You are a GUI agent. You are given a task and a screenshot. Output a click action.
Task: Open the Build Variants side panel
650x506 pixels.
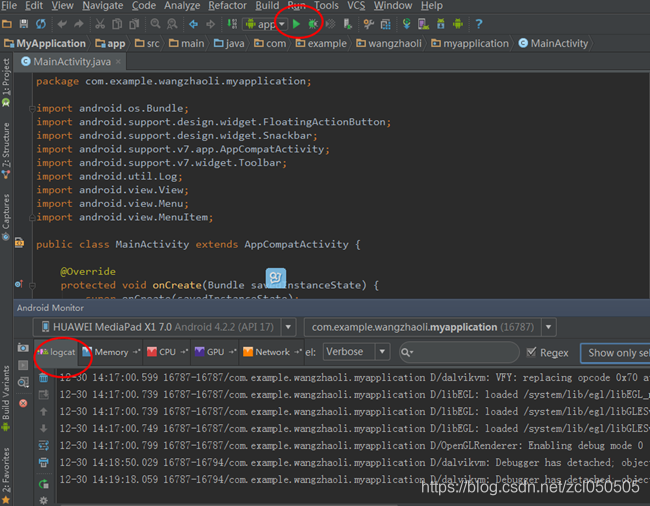tap(6, 399)
